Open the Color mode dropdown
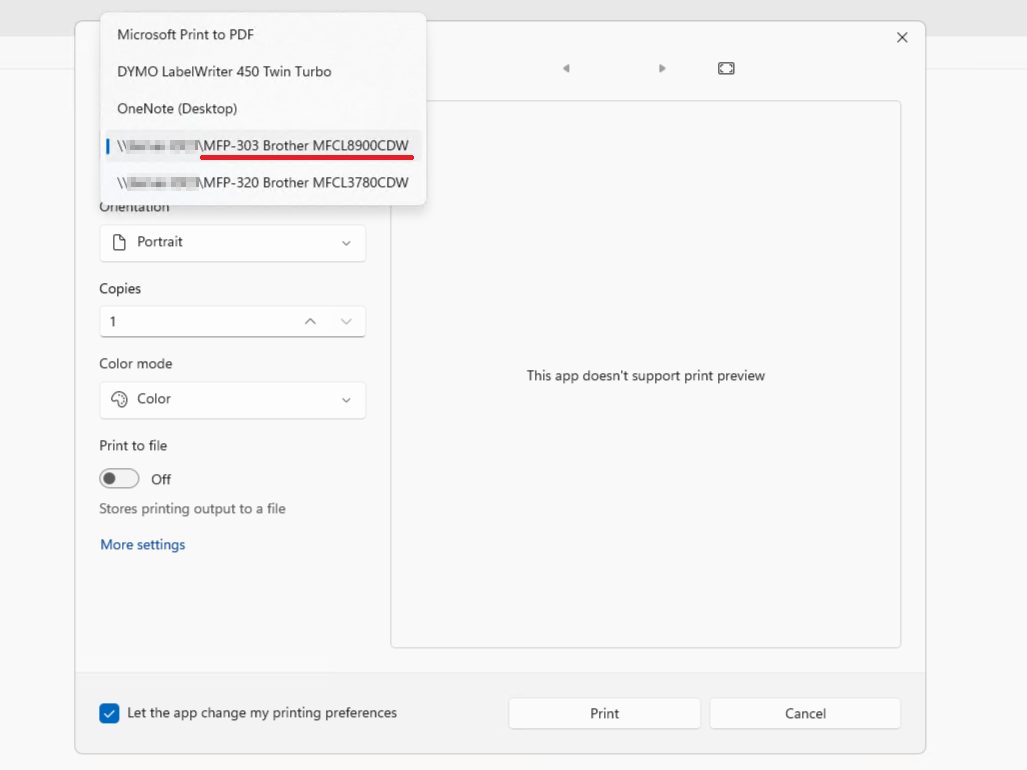1027x770 pixels. [x=233, y=399]
